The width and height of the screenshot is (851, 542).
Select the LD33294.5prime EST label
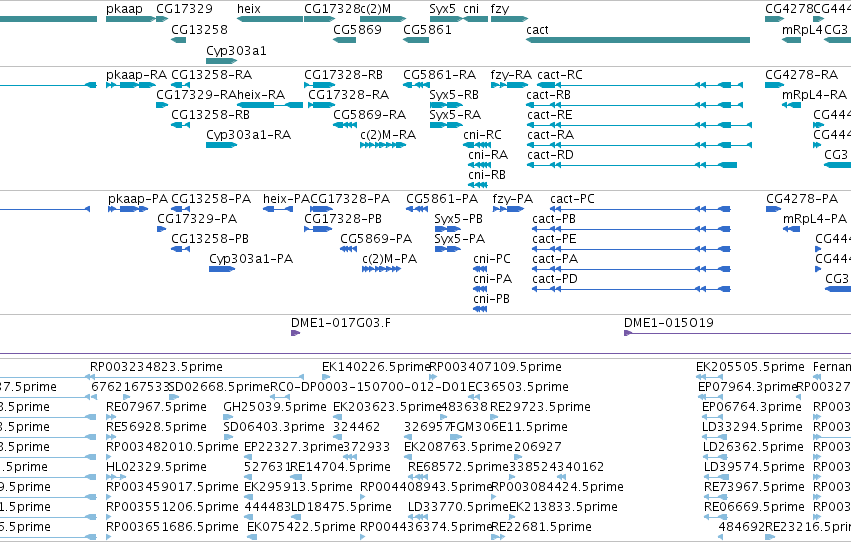[x=752, y=428]
